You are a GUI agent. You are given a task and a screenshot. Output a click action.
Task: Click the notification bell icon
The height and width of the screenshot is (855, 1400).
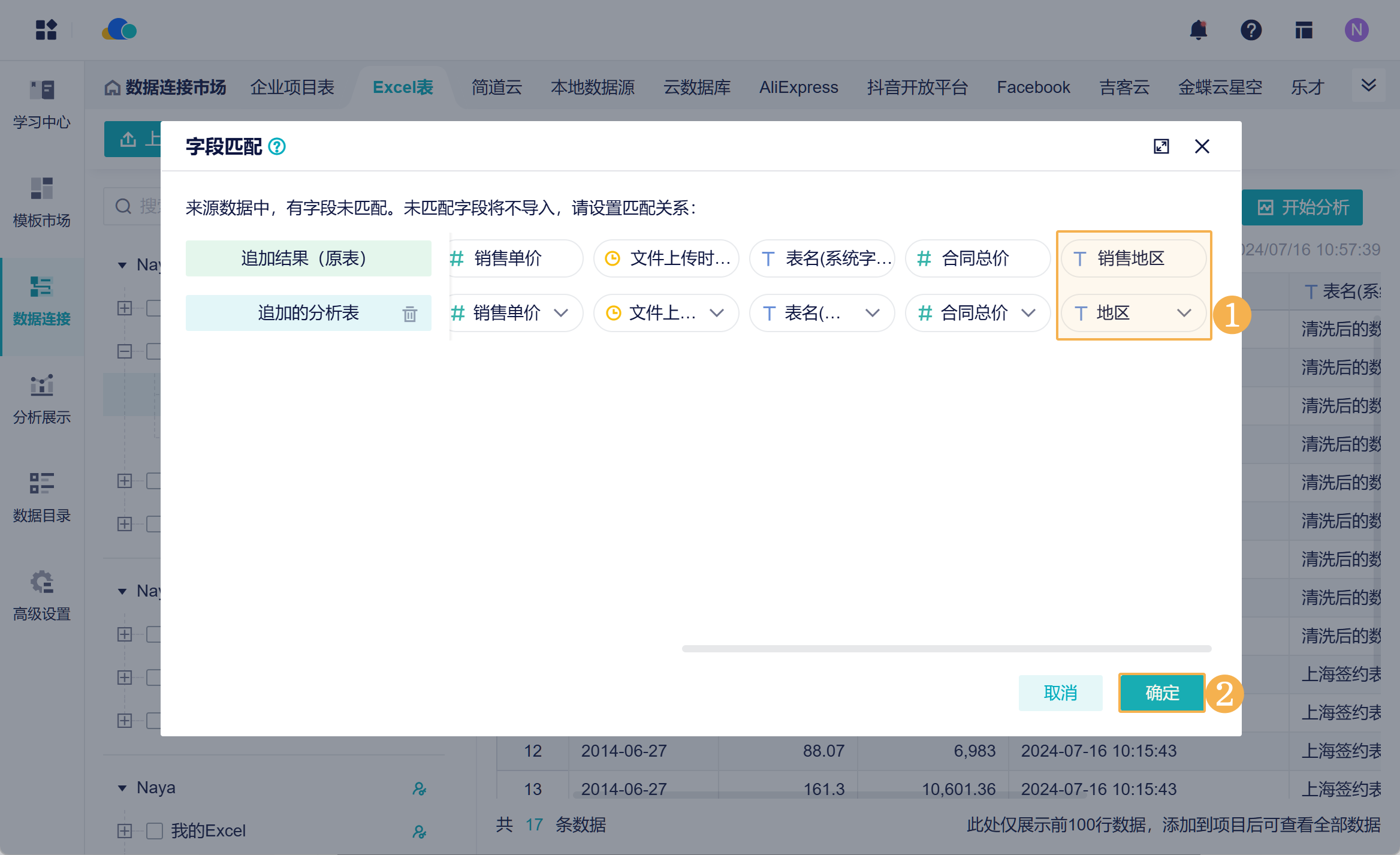[x=1199, y=30]
